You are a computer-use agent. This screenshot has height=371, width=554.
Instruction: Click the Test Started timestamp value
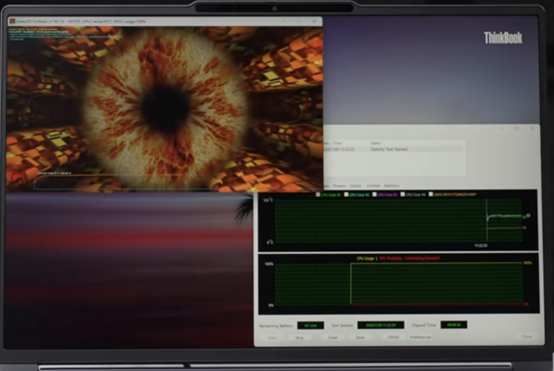click(x=381, y=325)
